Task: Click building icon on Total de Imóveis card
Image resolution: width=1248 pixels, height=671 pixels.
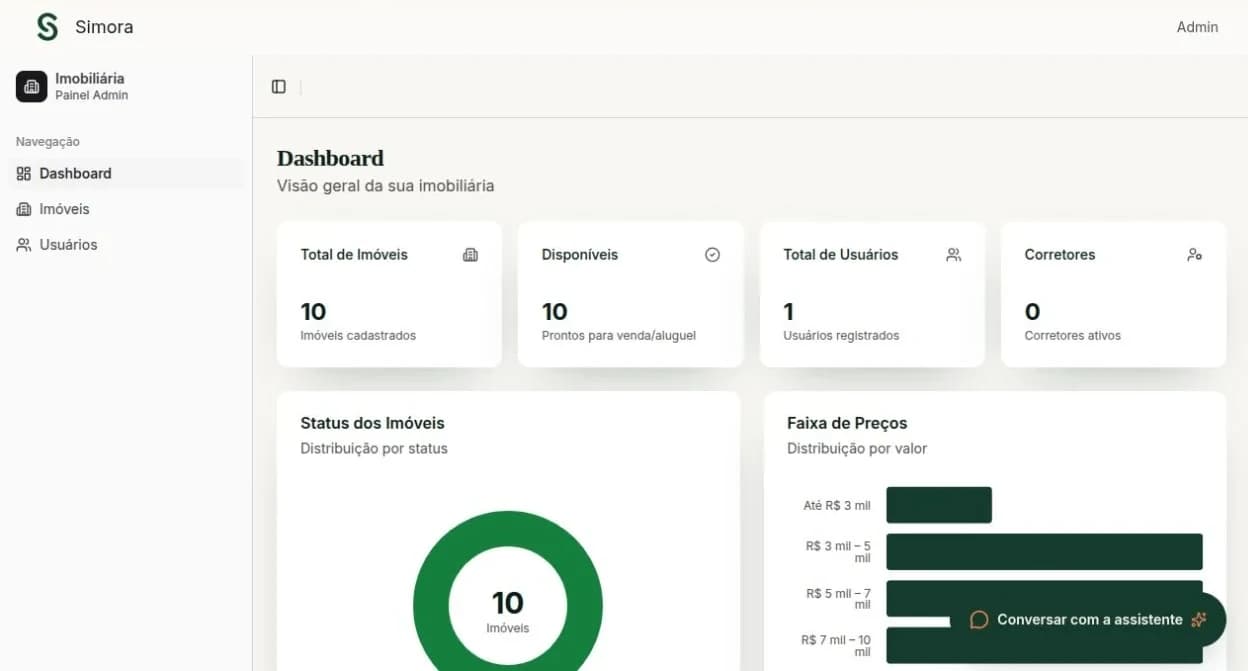Action: 471,255
